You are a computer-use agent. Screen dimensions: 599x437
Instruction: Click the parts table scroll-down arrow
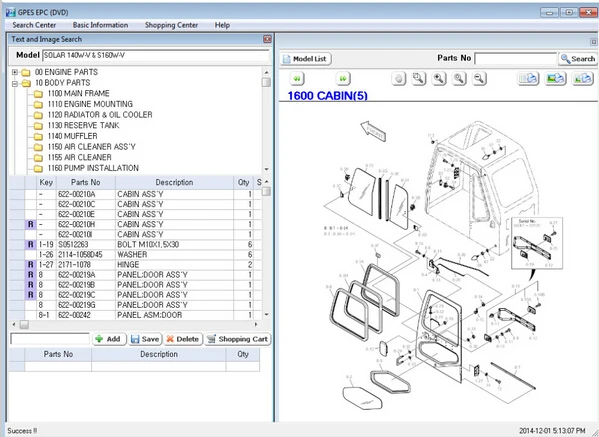tap(266, 315)
